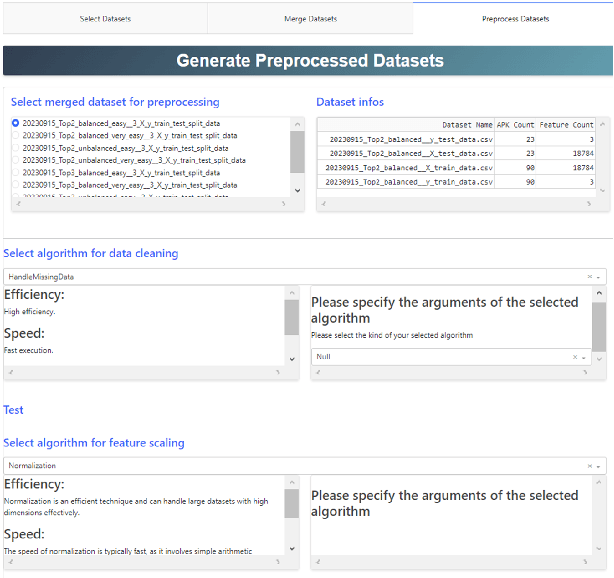Choose the Top3_balanced_easy dataset radio option

[x=14, y=172]
